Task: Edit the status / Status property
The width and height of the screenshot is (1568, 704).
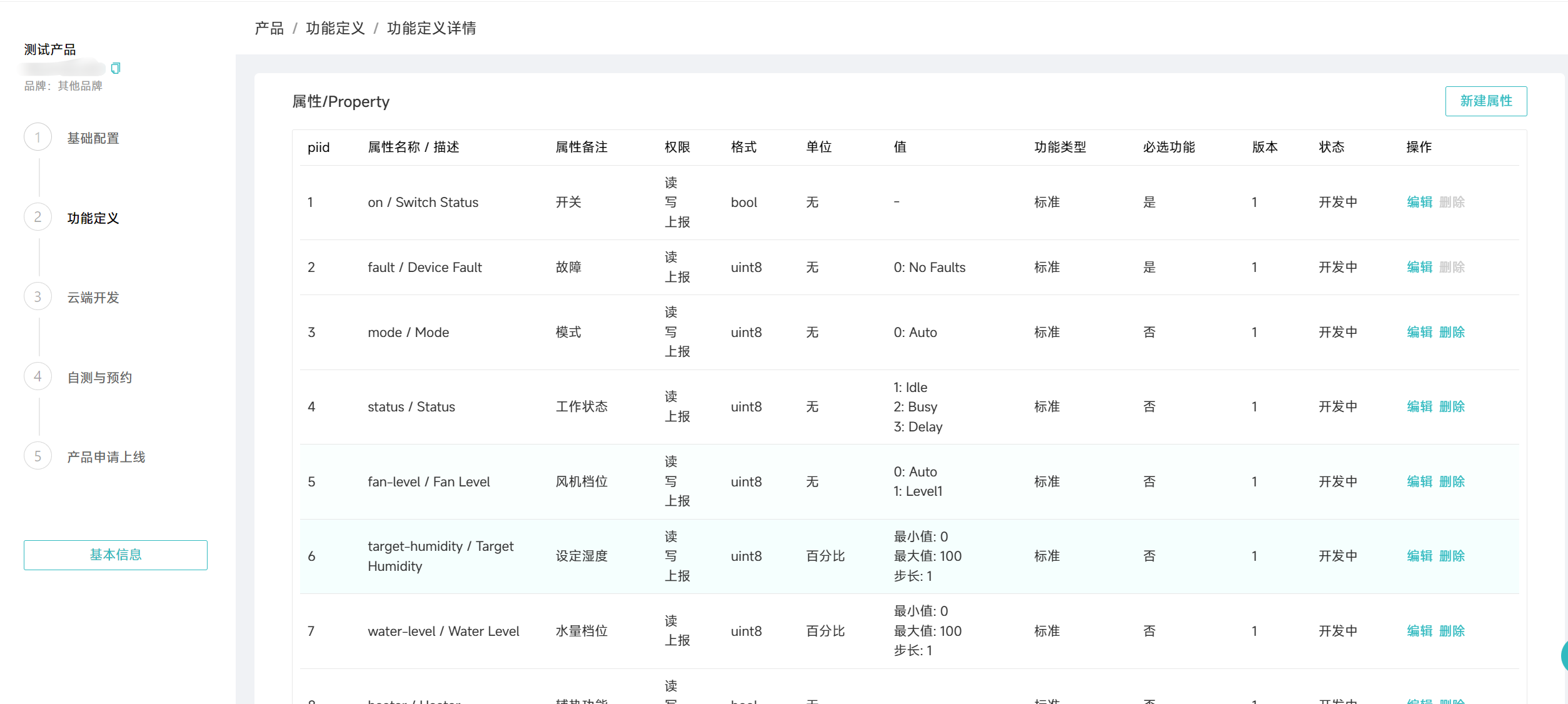Action: tap(1419, 406)
